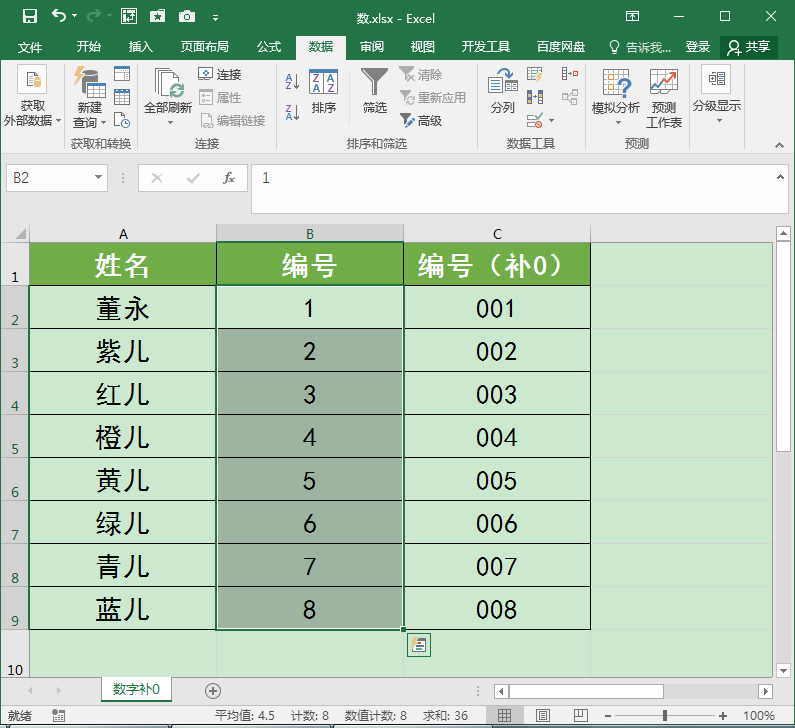
Task: Open the Name Box dropdown arrow
Action: point(98,177)
